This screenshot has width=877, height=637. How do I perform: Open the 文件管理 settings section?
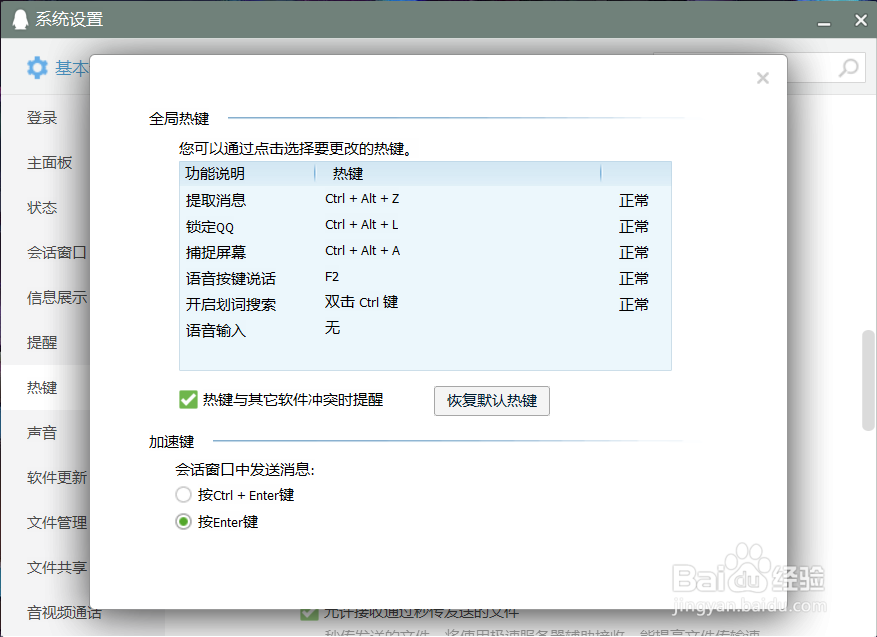point(56,522)
